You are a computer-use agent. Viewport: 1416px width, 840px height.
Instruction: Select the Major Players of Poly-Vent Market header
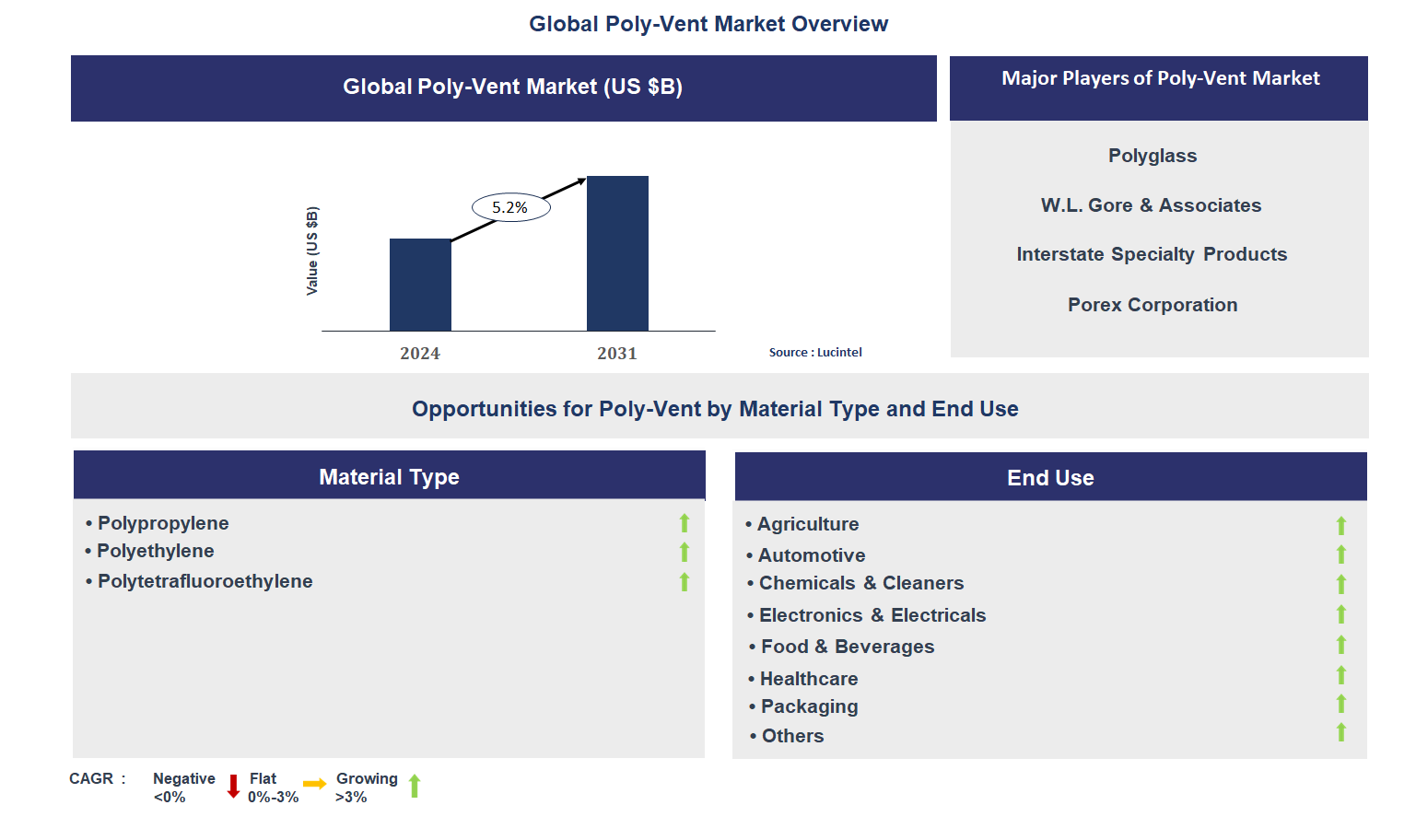1160,78
